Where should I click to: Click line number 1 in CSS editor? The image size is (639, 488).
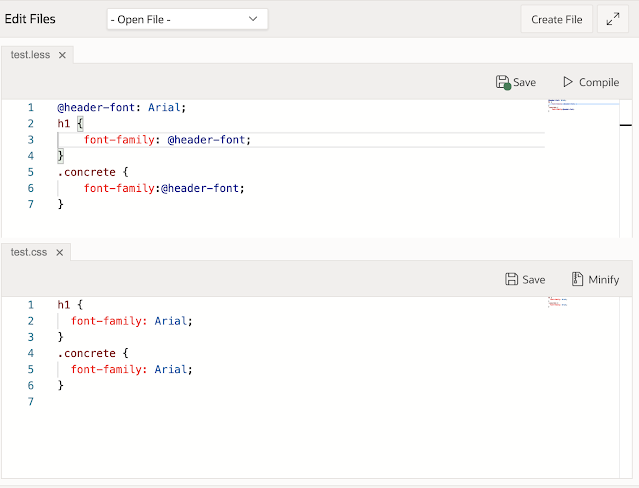tap(31, 304)
